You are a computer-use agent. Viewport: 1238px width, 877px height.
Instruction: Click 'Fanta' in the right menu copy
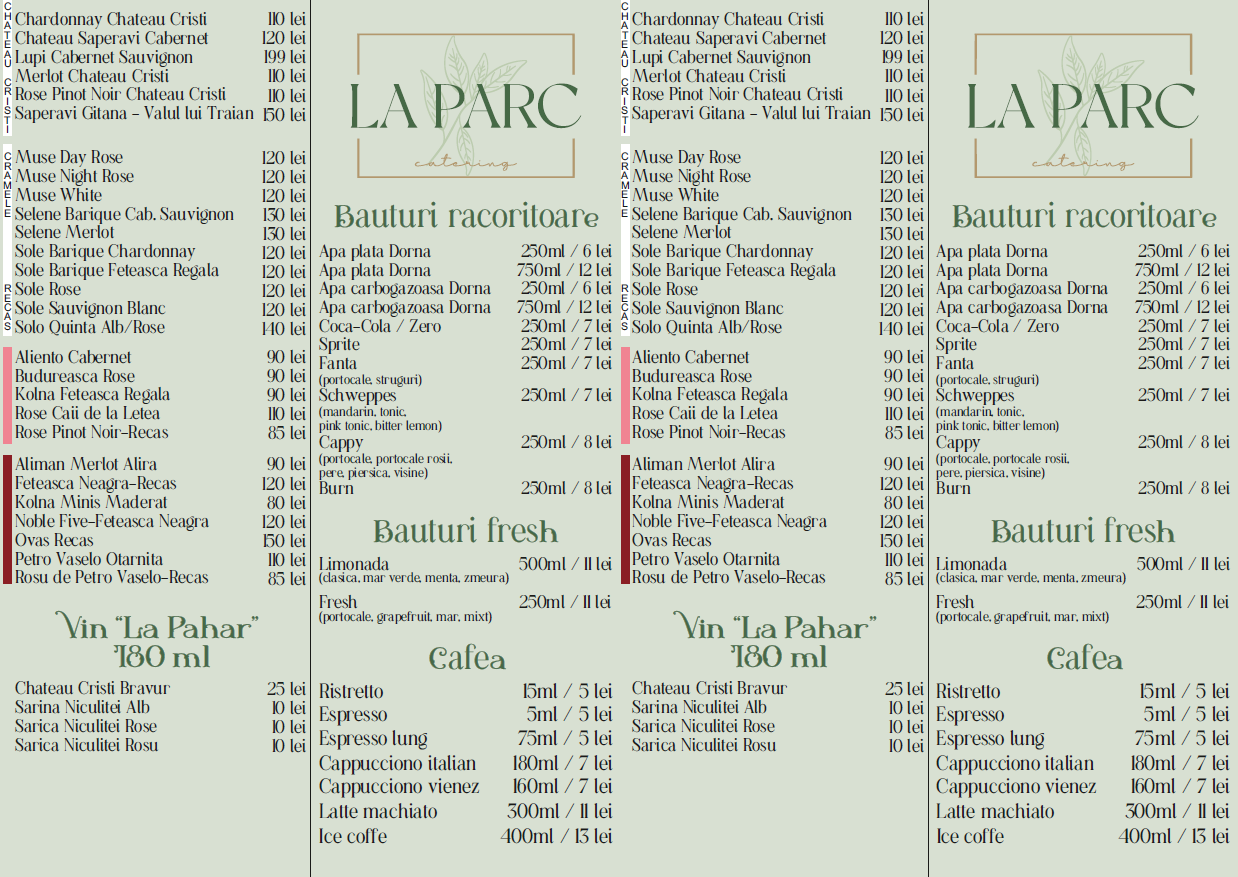click(955, 363)
